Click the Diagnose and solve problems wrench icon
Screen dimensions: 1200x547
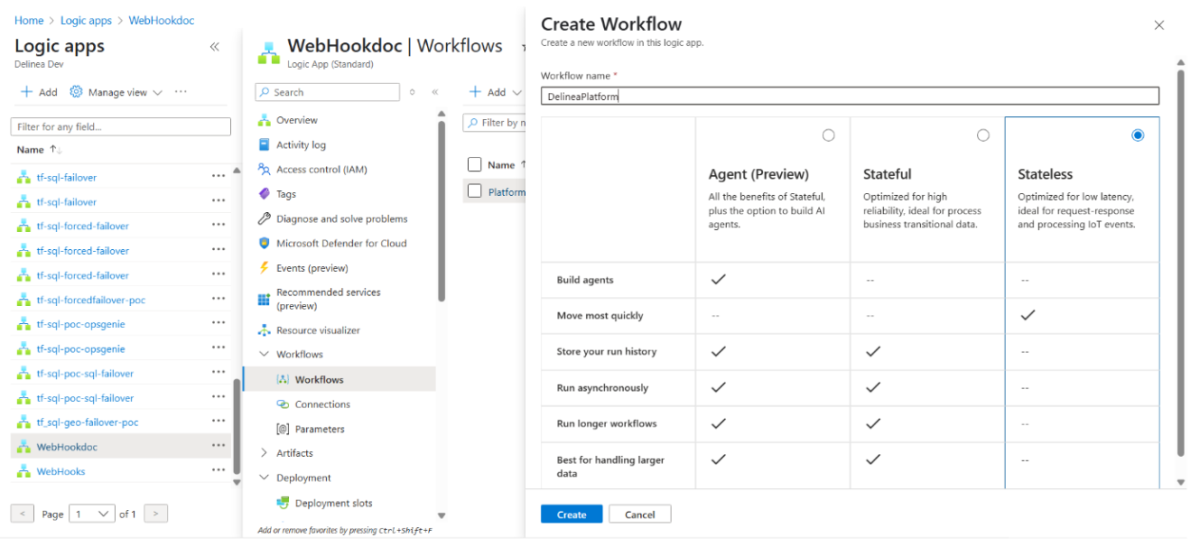[x=264, y=219]
